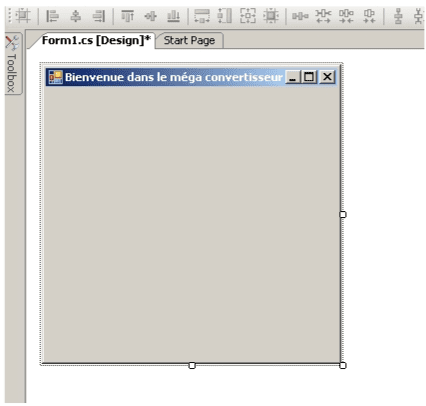The image size is (426, 406).
Task: Click Decrease Horizontal Spacing icon
Action: tap(346, 16)
